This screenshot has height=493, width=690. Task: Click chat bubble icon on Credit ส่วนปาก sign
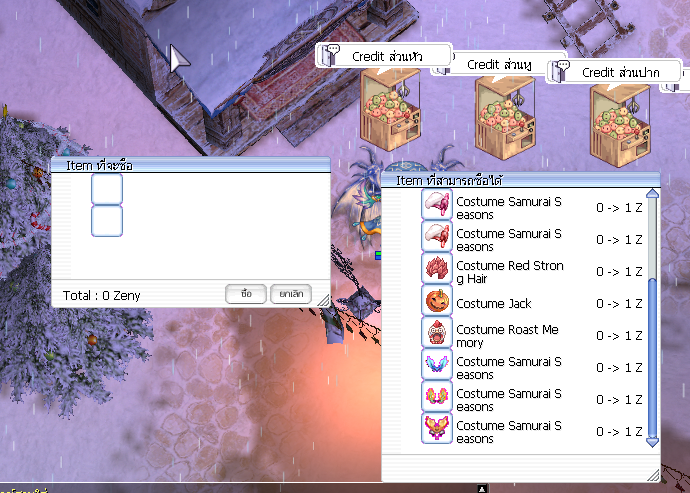pos(563,71)
